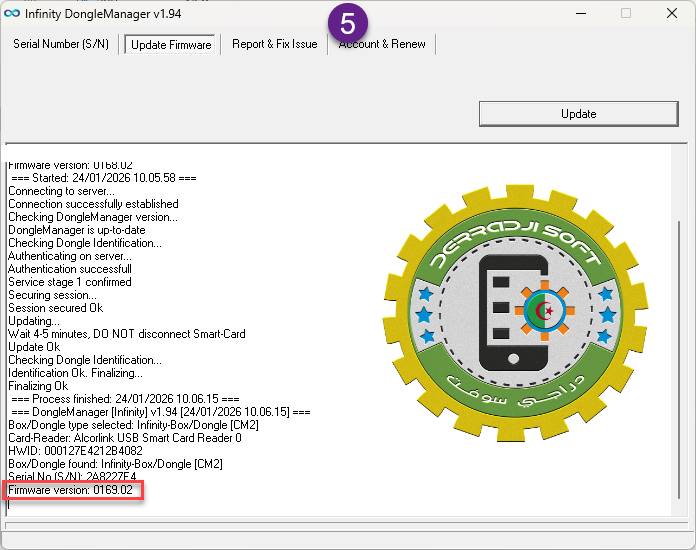This screenshot has height=550, width=696.
Task: Open the Serial Number (S/N) tab
Action: 61,44
